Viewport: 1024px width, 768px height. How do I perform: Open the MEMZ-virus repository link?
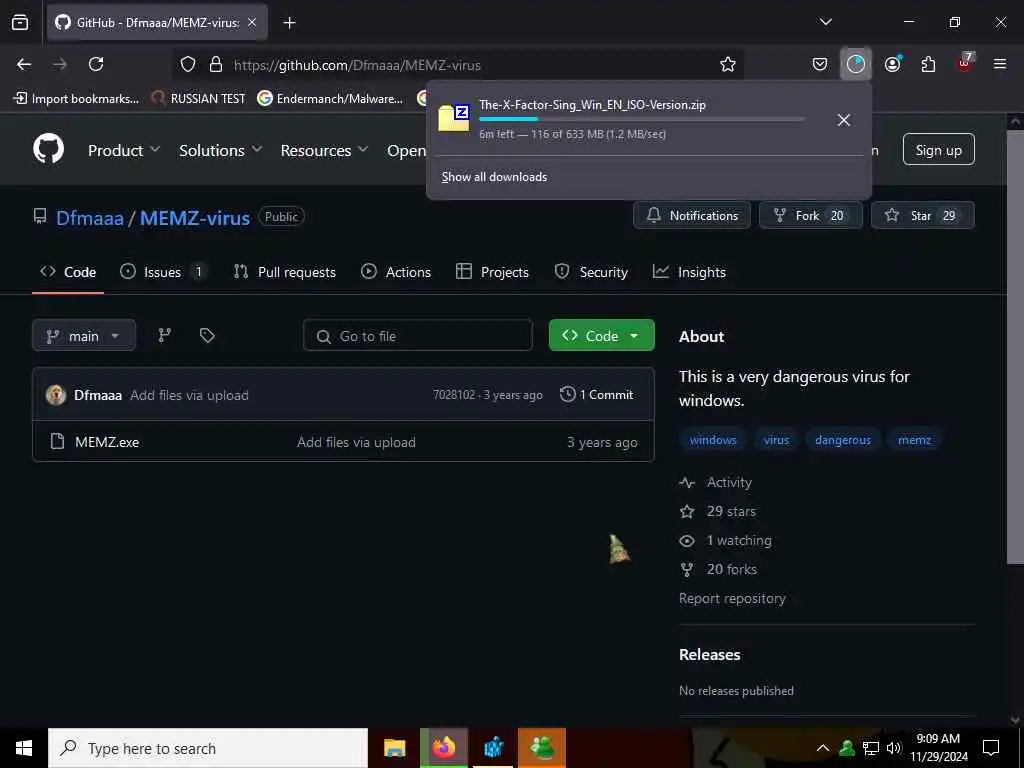click(x=195, y=217)
